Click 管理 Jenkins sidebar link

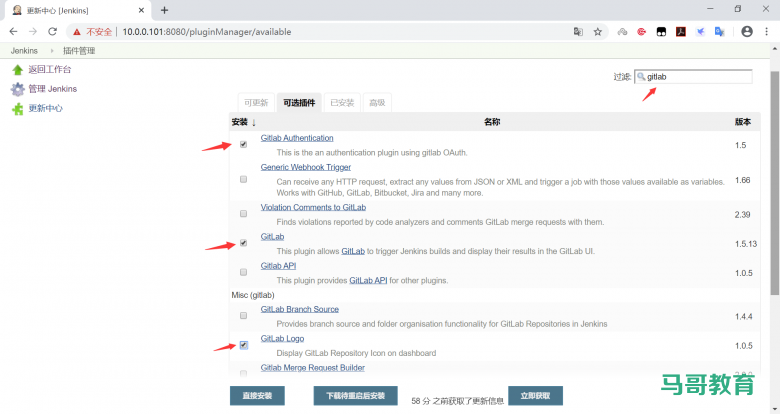click(x=53, y=89)
